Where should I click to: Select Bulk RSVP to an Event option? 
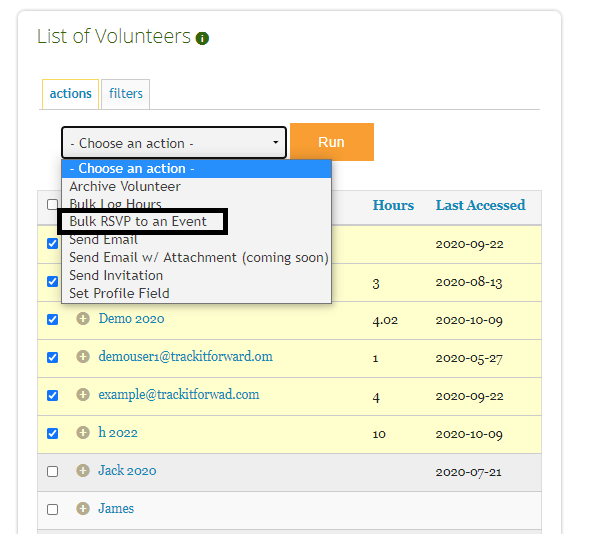[x=139, y=221]
